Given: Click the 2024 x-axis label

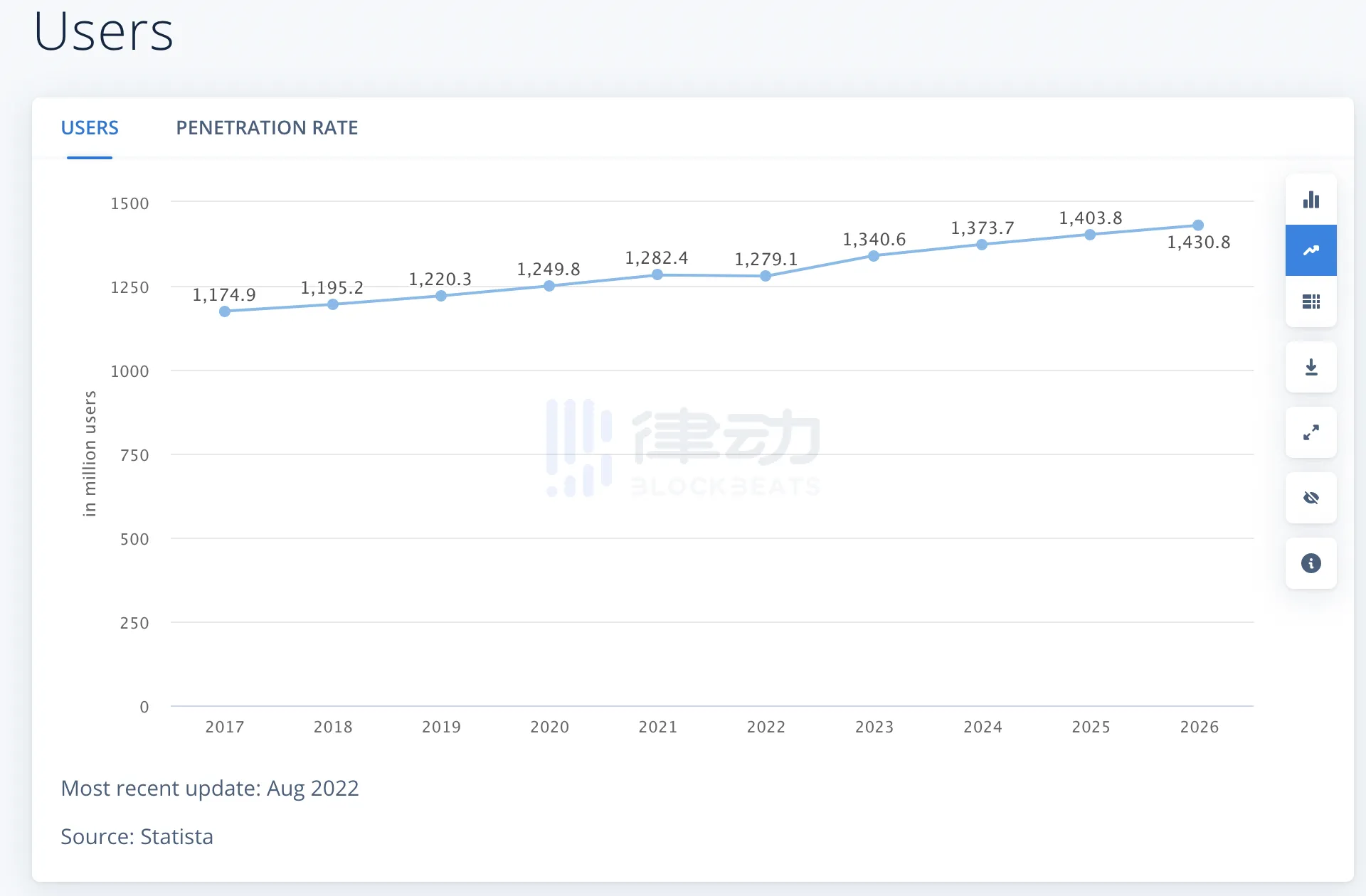Looking at the screenshot, I should [x=983, y=727].
